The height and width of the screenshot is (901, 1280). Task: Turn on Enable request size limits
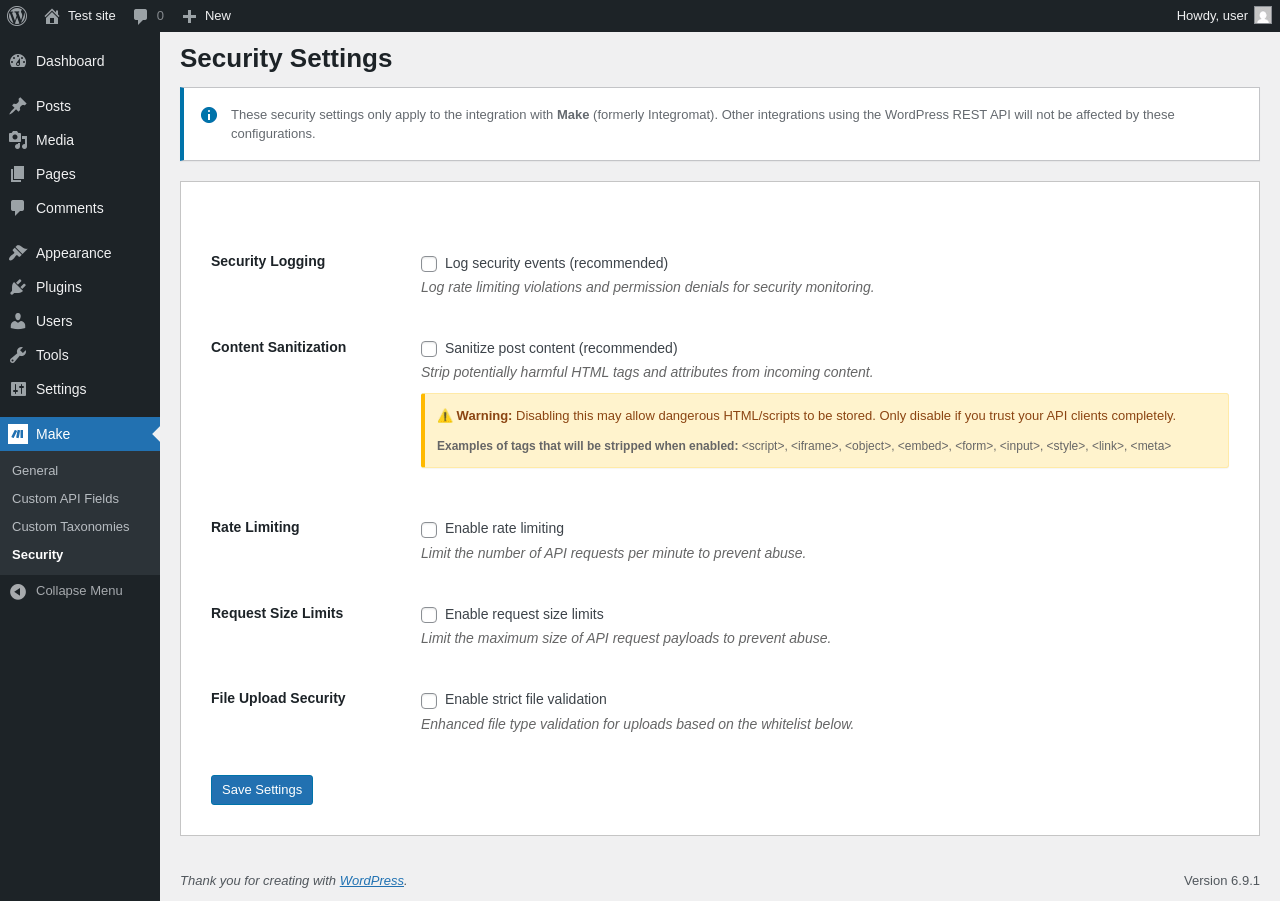click(x=429, y=615)
